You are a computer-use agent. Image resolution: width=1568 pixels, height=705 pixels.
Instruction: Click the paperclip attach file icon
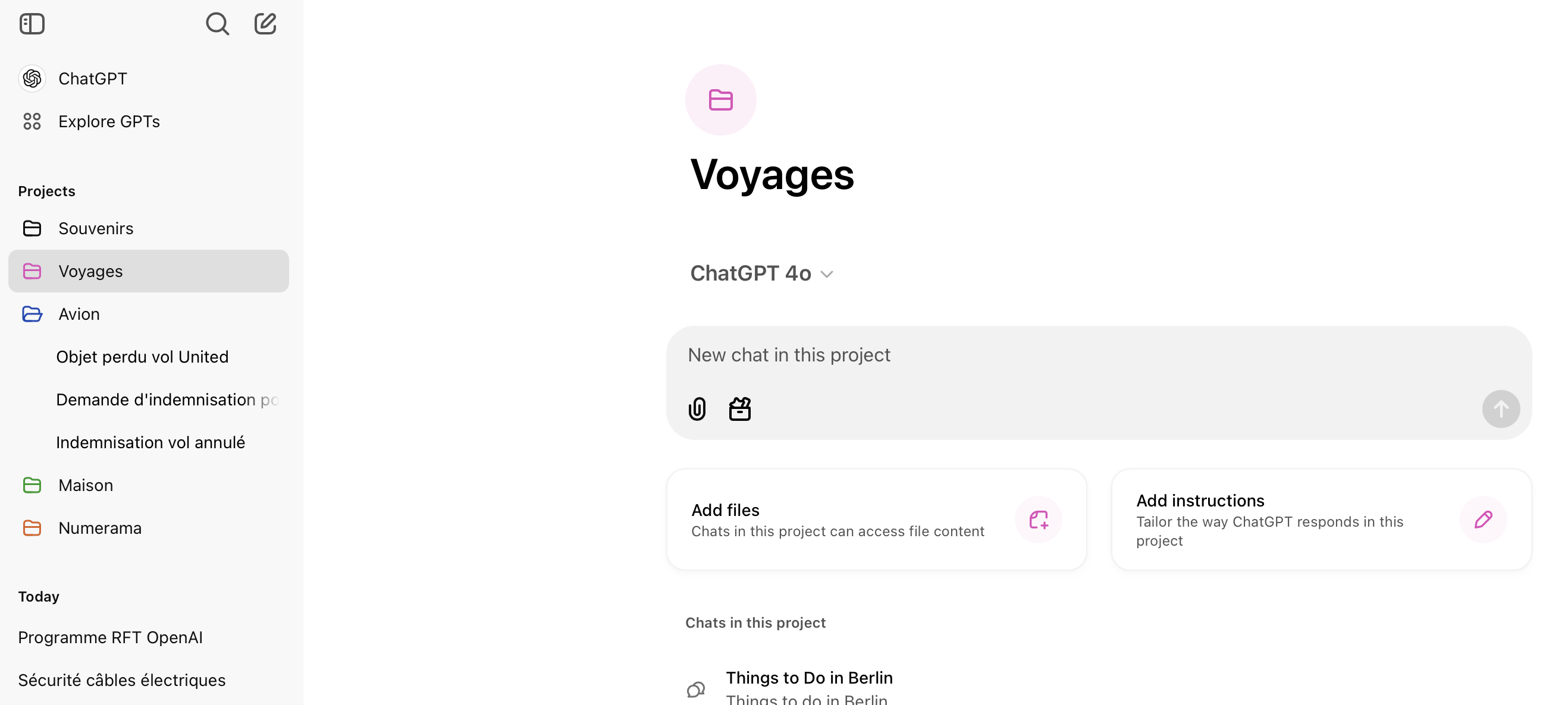pos(697,409)
